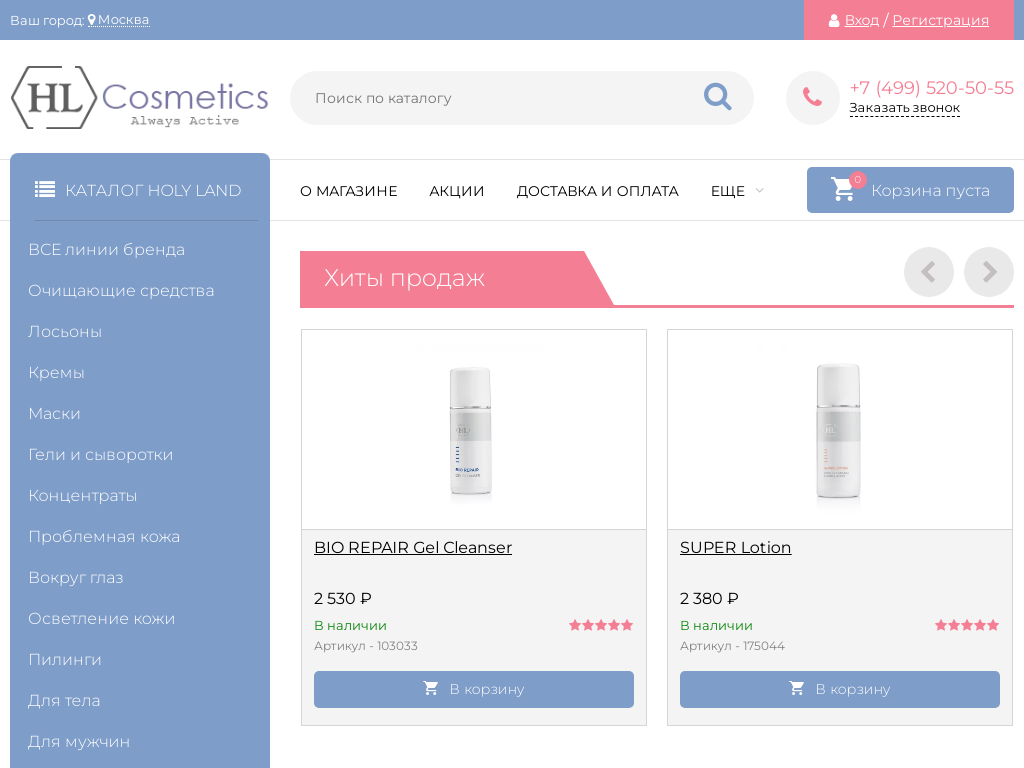This screenshot has width=1024, height=768.
Task: Click В наличии under SUPER Lotion
Action: [716, 626]
